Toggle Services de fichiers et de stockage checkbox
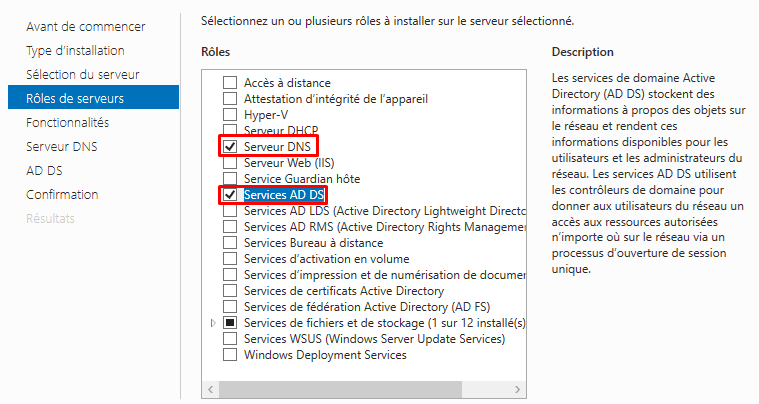 [230, 322]
